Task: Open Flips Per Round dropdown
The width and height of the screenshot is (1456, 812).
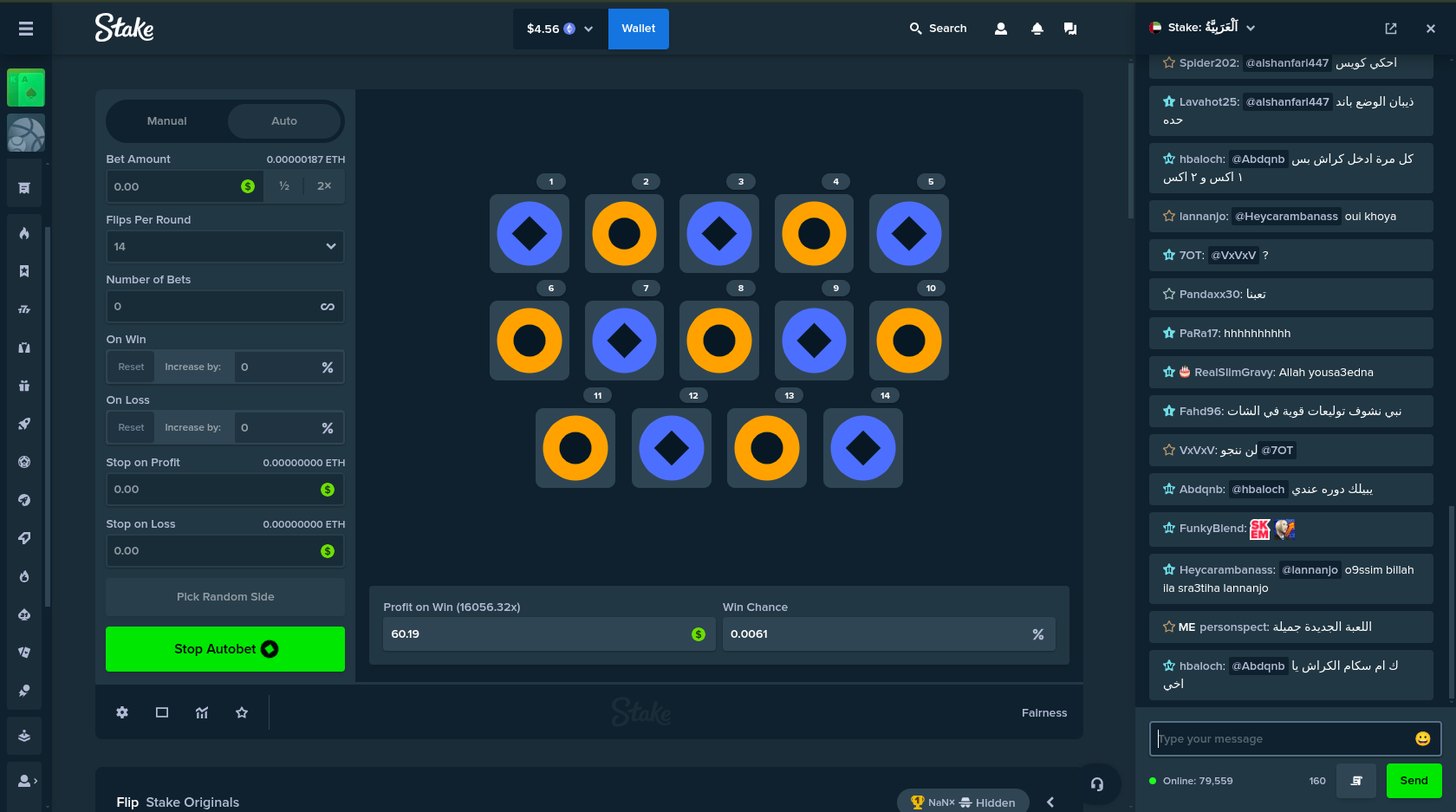Action: coord(224,246)
